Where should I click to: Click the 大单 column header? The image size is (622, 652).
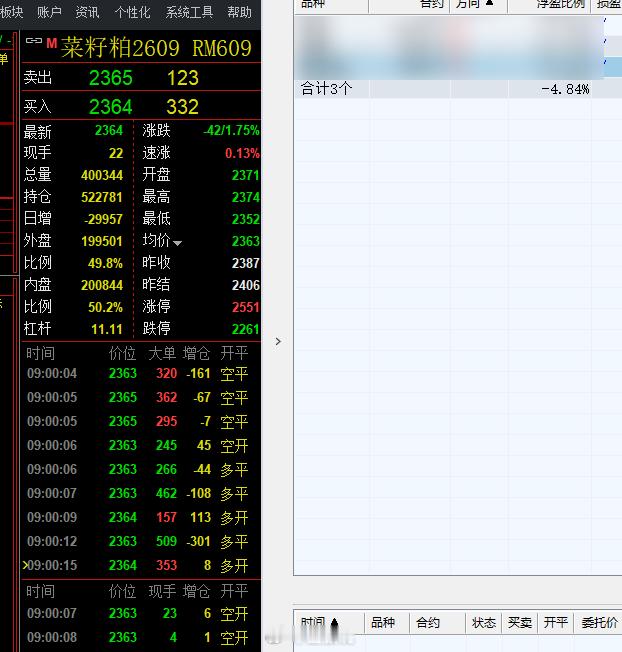click(x=162, y=353)
